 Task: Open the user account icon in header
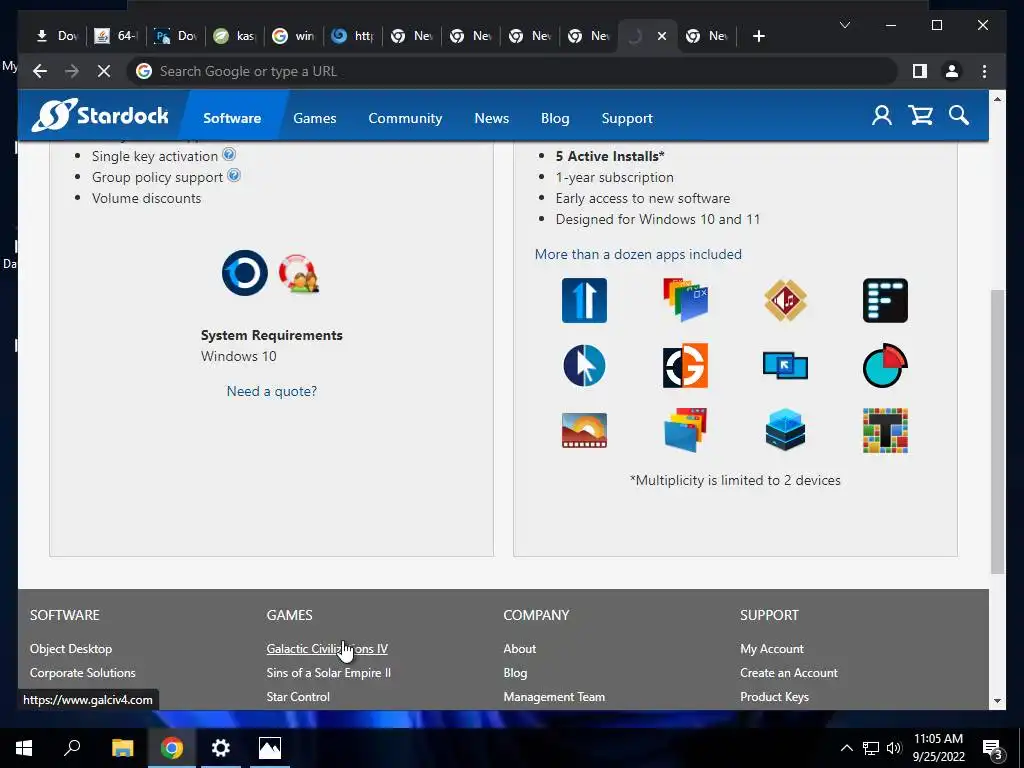882,116
